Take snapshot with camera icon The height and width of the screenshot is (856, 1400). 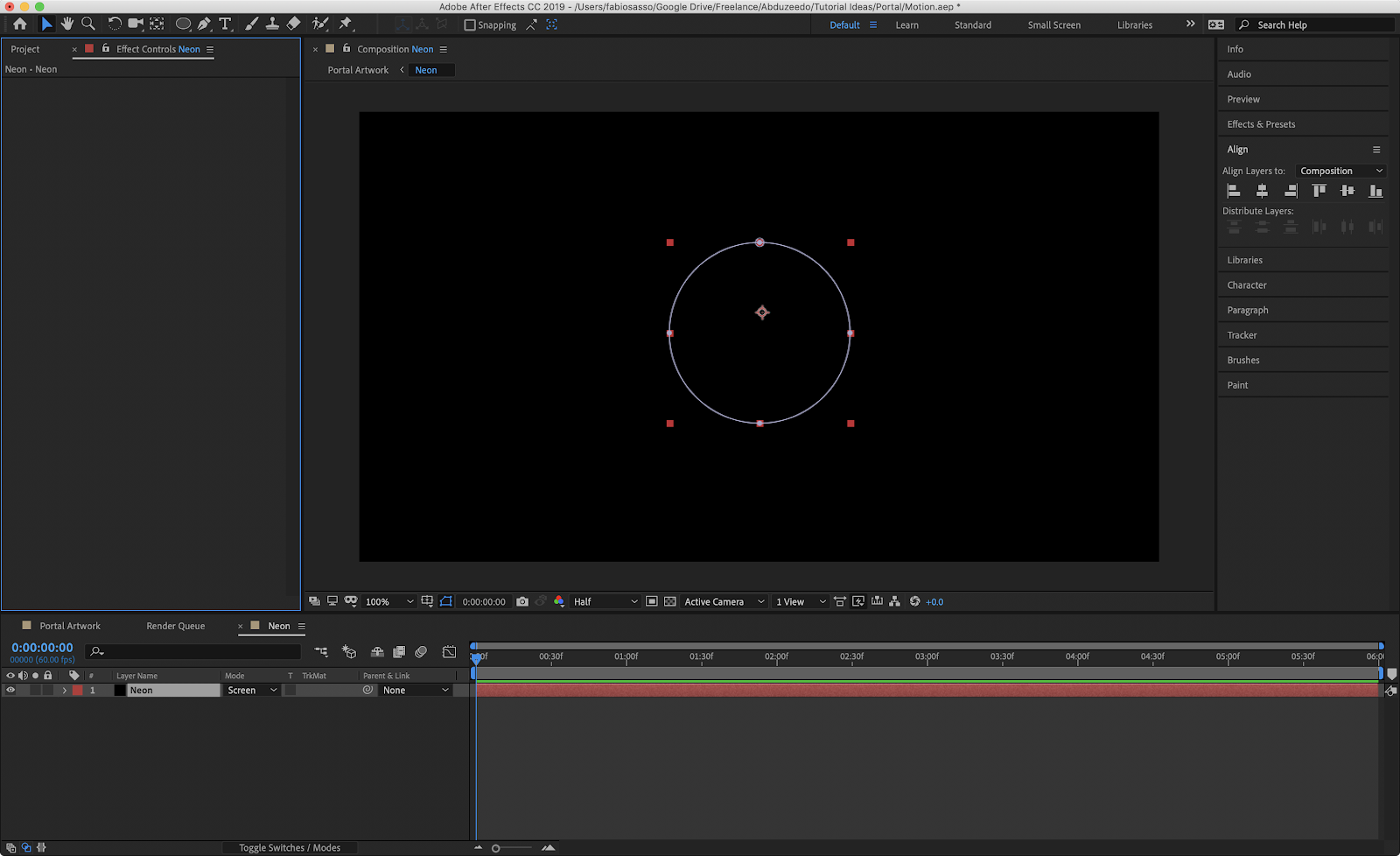click(x=522, y=601)
